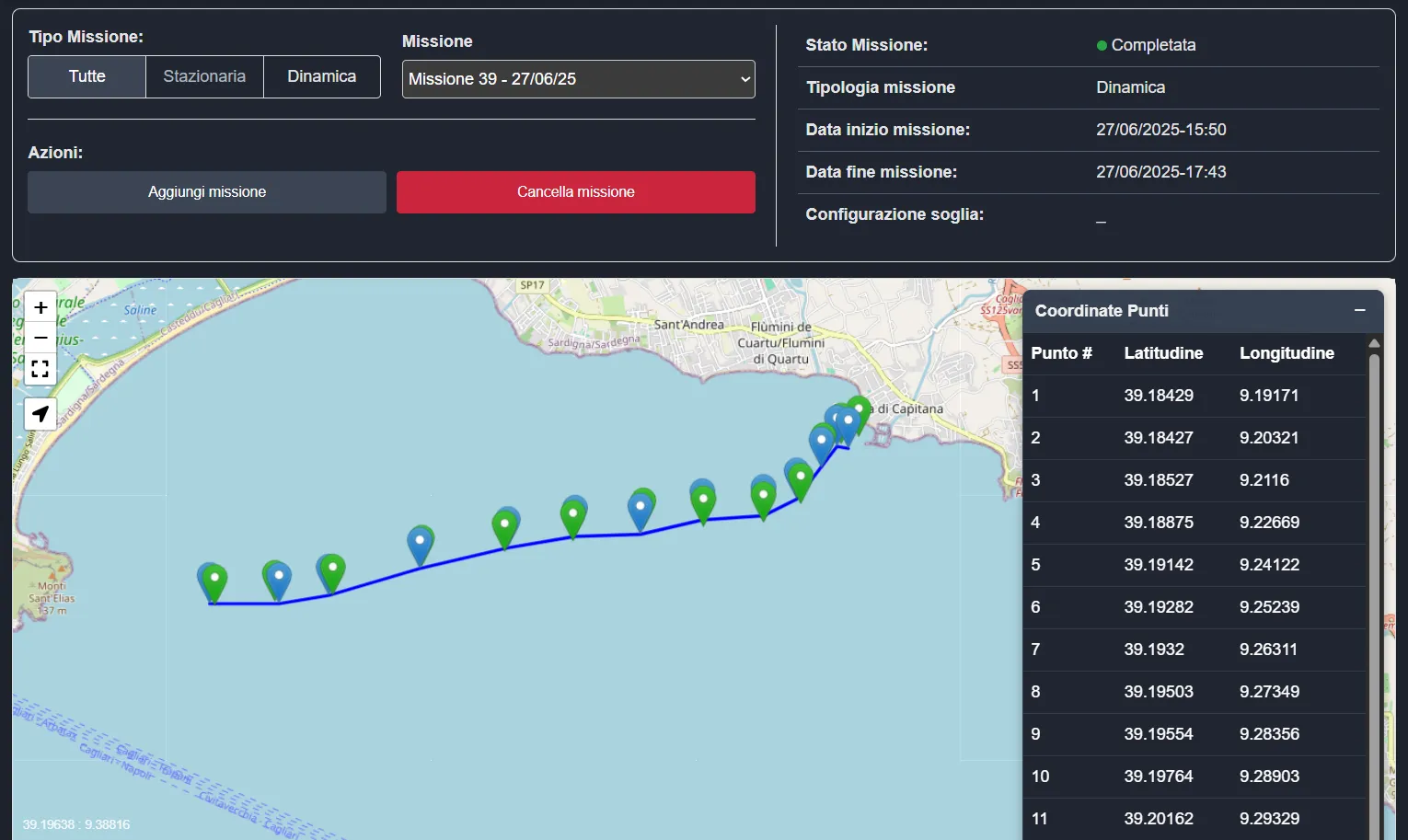Select the Tutte mission type filter
The image size is (1408, 840).
pyautogui.click(x=87, y=76)
